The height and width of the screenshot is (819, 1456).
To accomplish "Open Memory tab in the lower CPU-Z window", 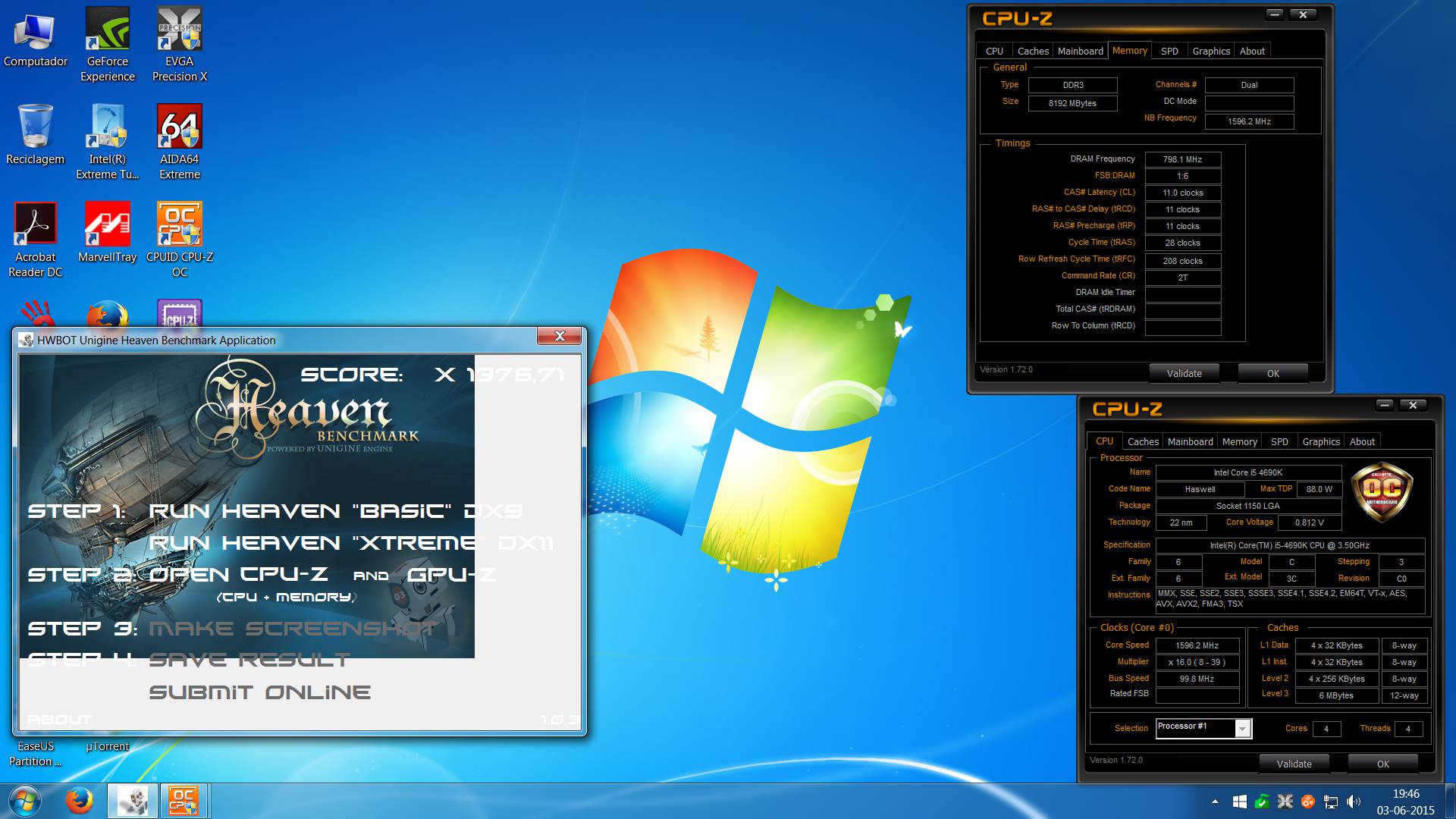I will (1240, 441).
